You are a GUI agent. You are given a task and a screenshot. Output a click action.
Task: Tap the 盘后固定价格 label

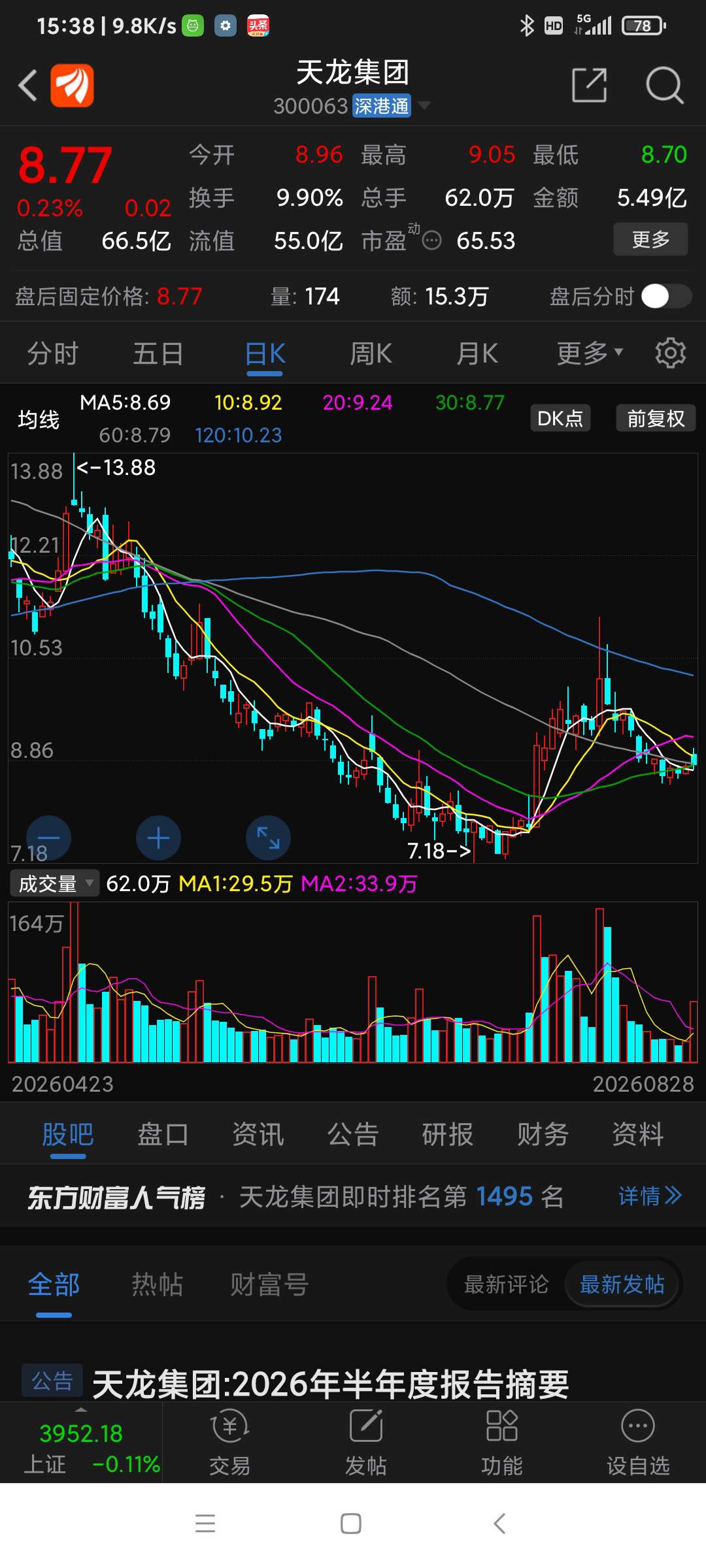(x=83, y=297)
